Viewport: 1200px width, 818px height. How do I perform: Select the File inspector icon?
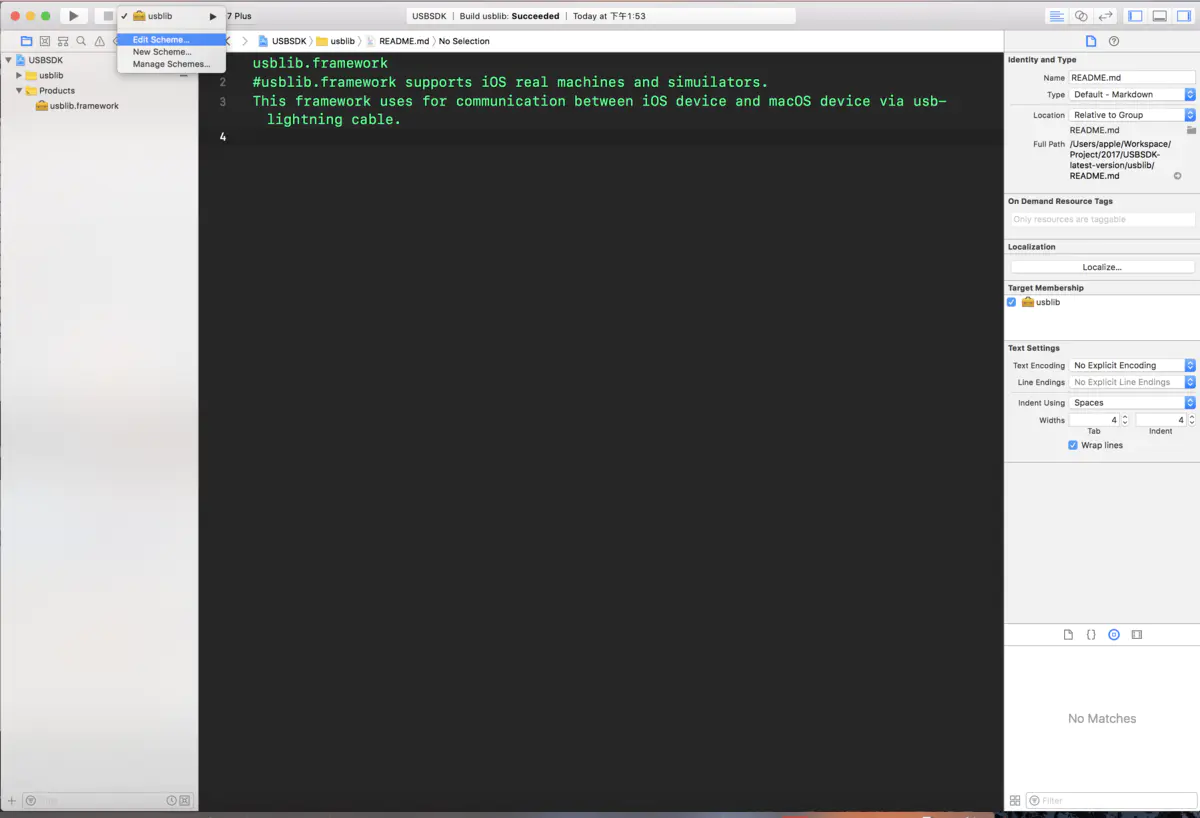(1091, 41)
